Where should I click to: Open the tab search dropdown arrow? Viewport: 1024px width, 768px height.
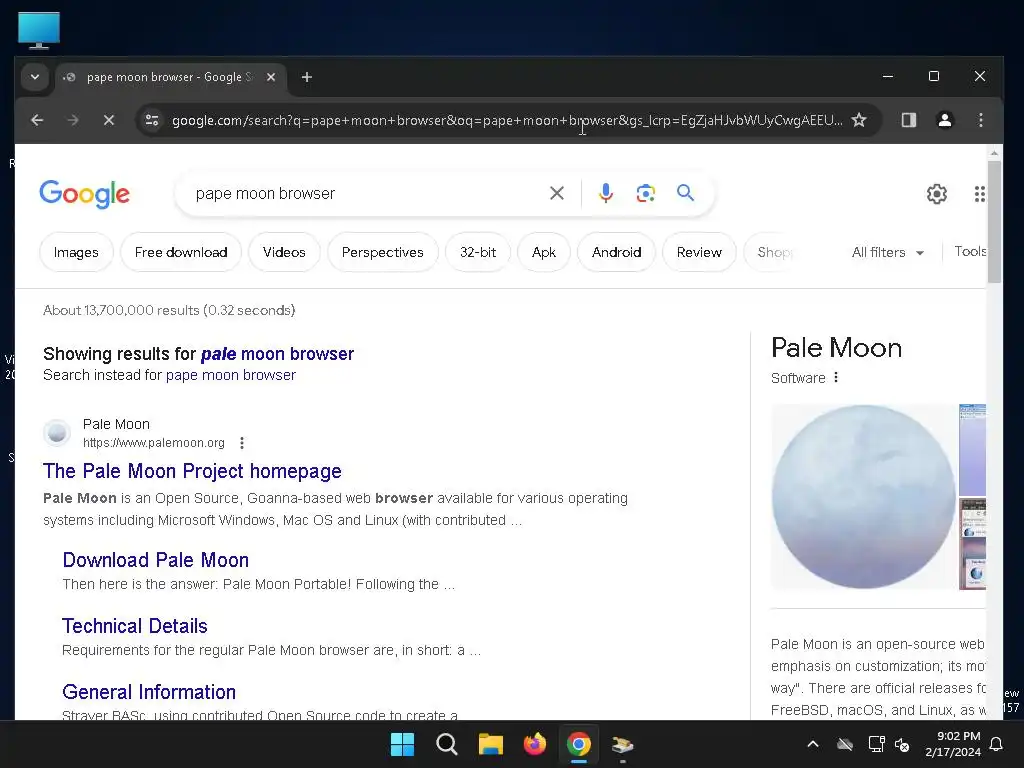(35, 77)
